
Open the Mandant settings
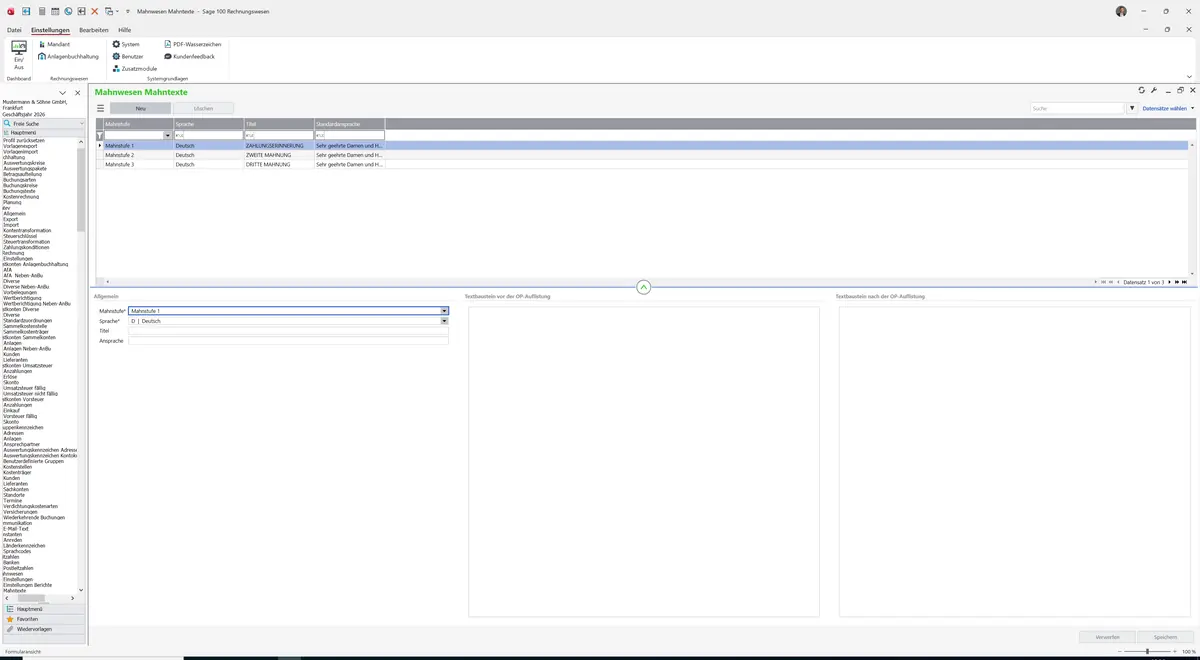[x=54, y=44]
